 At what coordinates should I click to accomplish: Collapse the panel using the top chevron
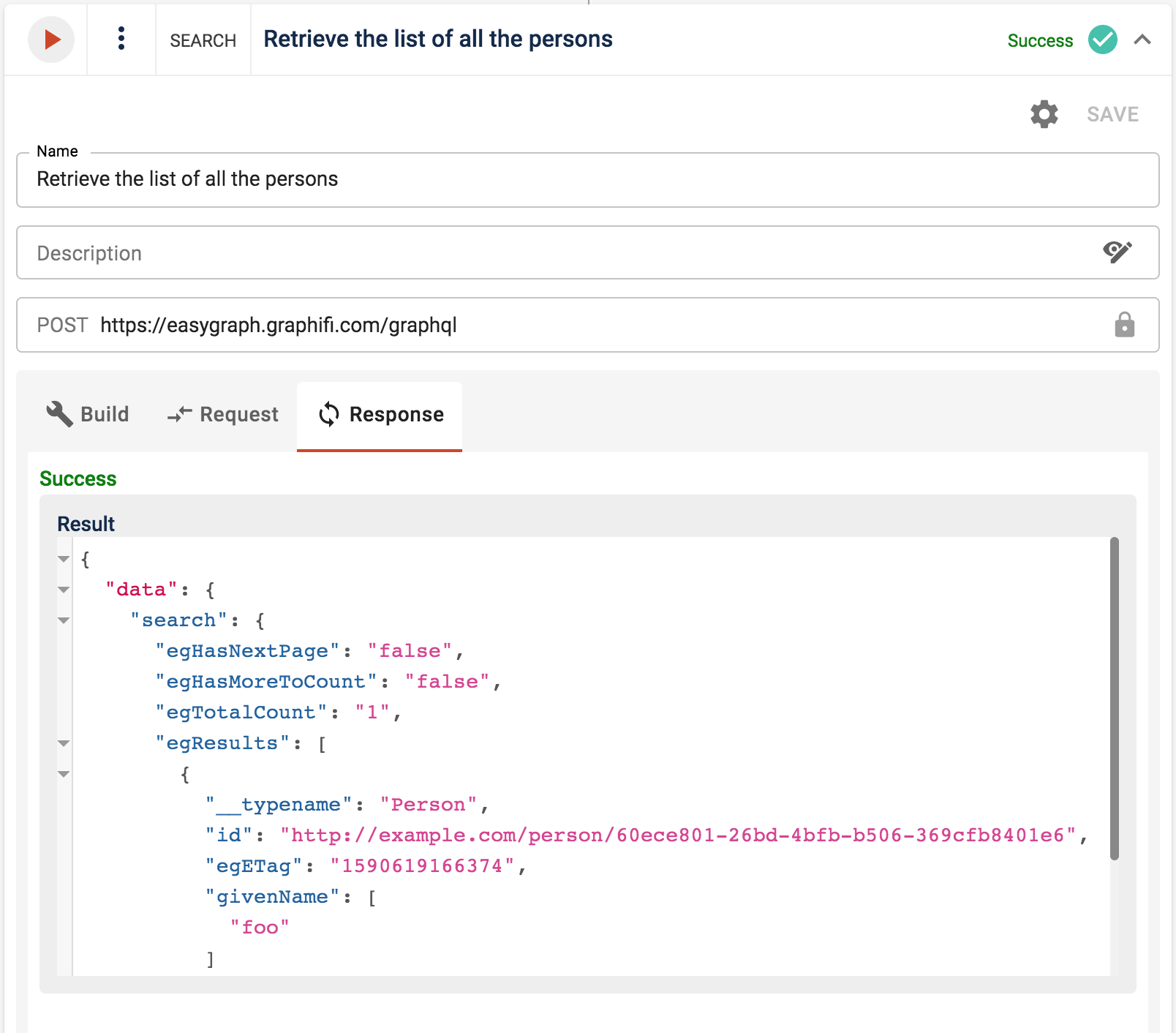[x=1142, y=40]
